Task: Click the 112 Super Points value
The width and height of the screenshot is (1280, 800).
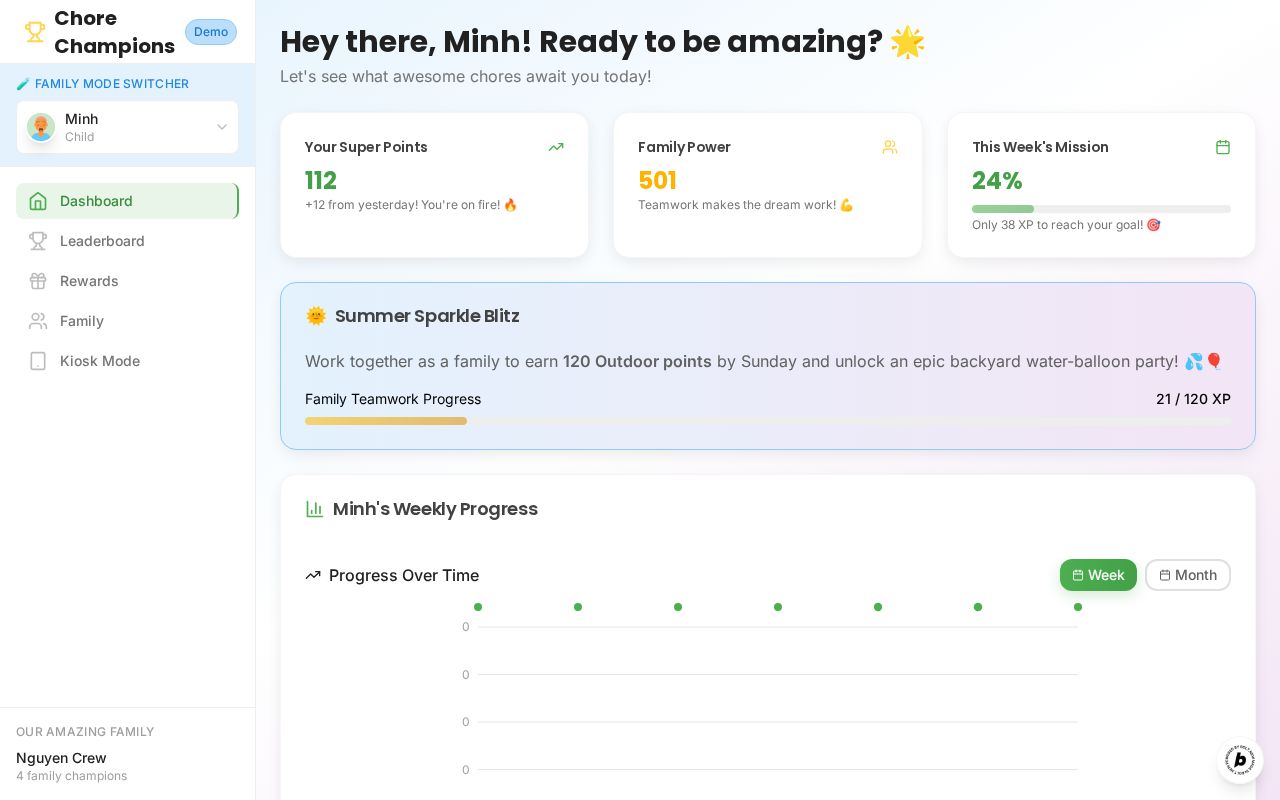Action: 321,181
